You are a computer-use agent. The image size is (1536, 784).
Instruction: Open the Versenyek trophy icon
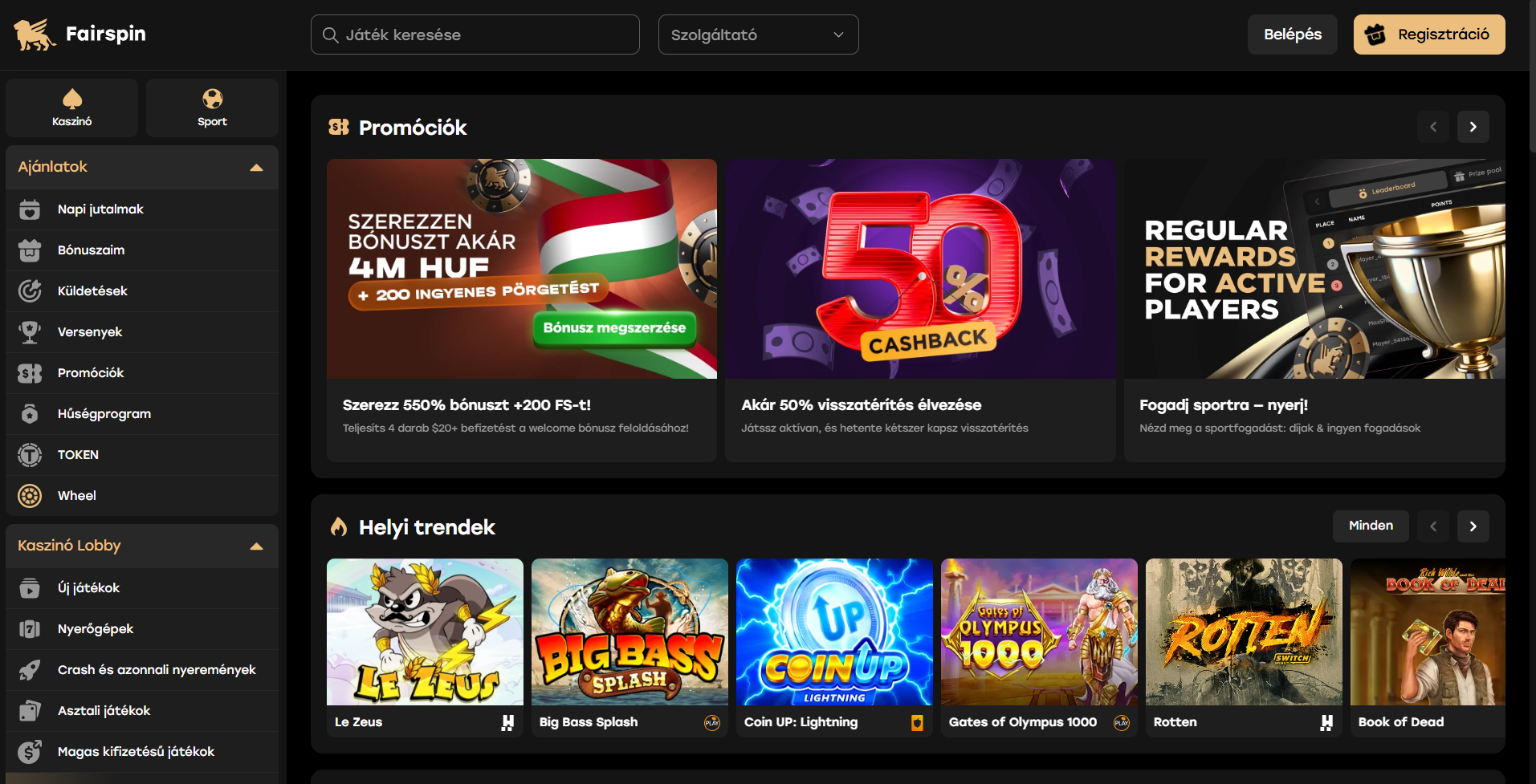tap(30, 332)
